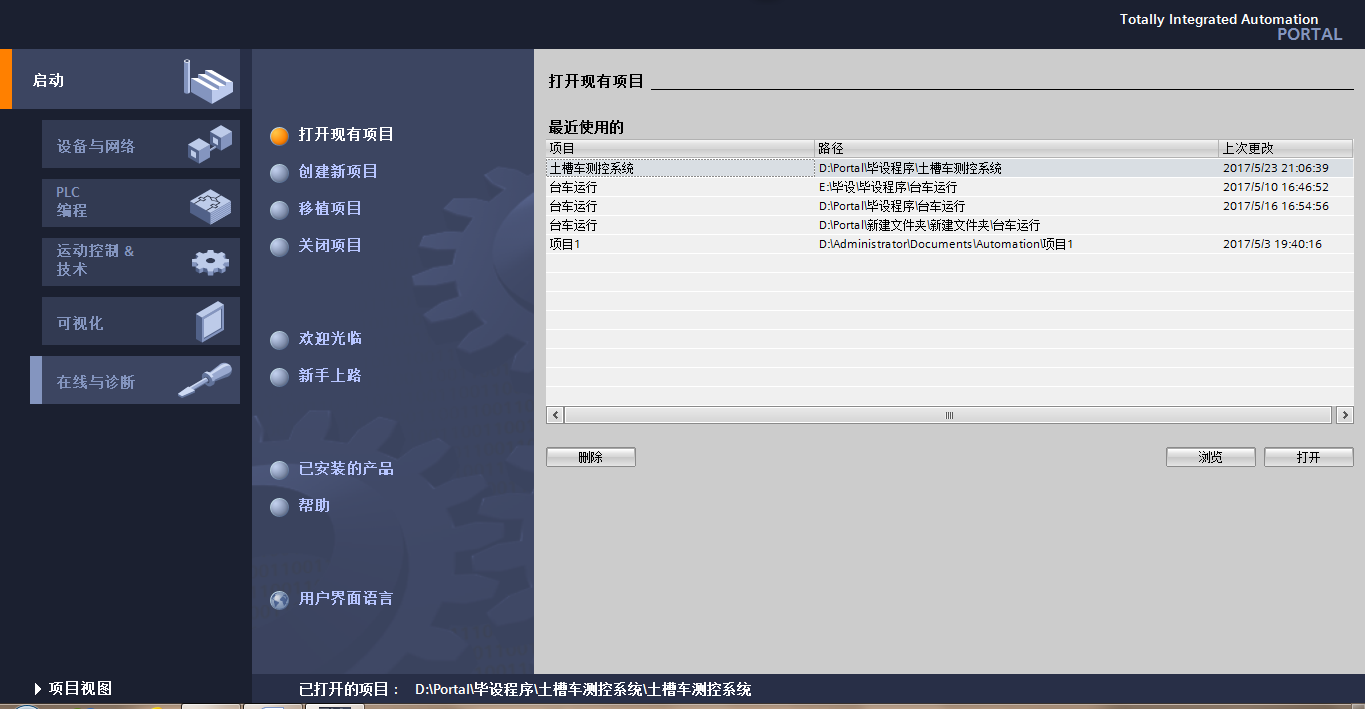Click the bullet beside 新手上路

tap(280, 377)
